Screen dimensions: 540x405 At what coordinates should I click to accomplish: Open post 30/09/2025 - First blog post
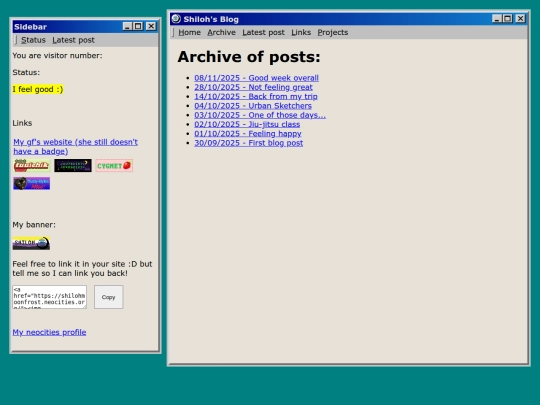(x=248, y=143)
